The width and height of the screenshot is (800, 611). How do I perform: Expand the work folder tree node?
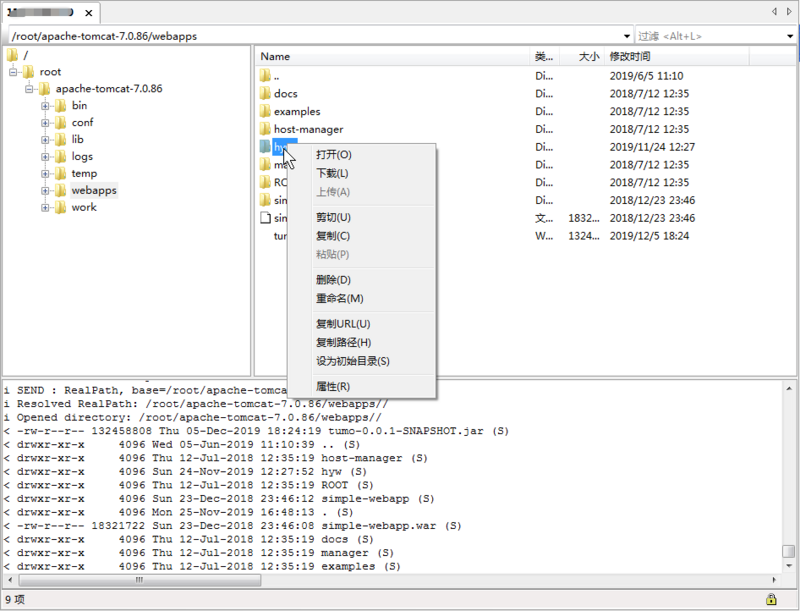click(x=45, y=208)
